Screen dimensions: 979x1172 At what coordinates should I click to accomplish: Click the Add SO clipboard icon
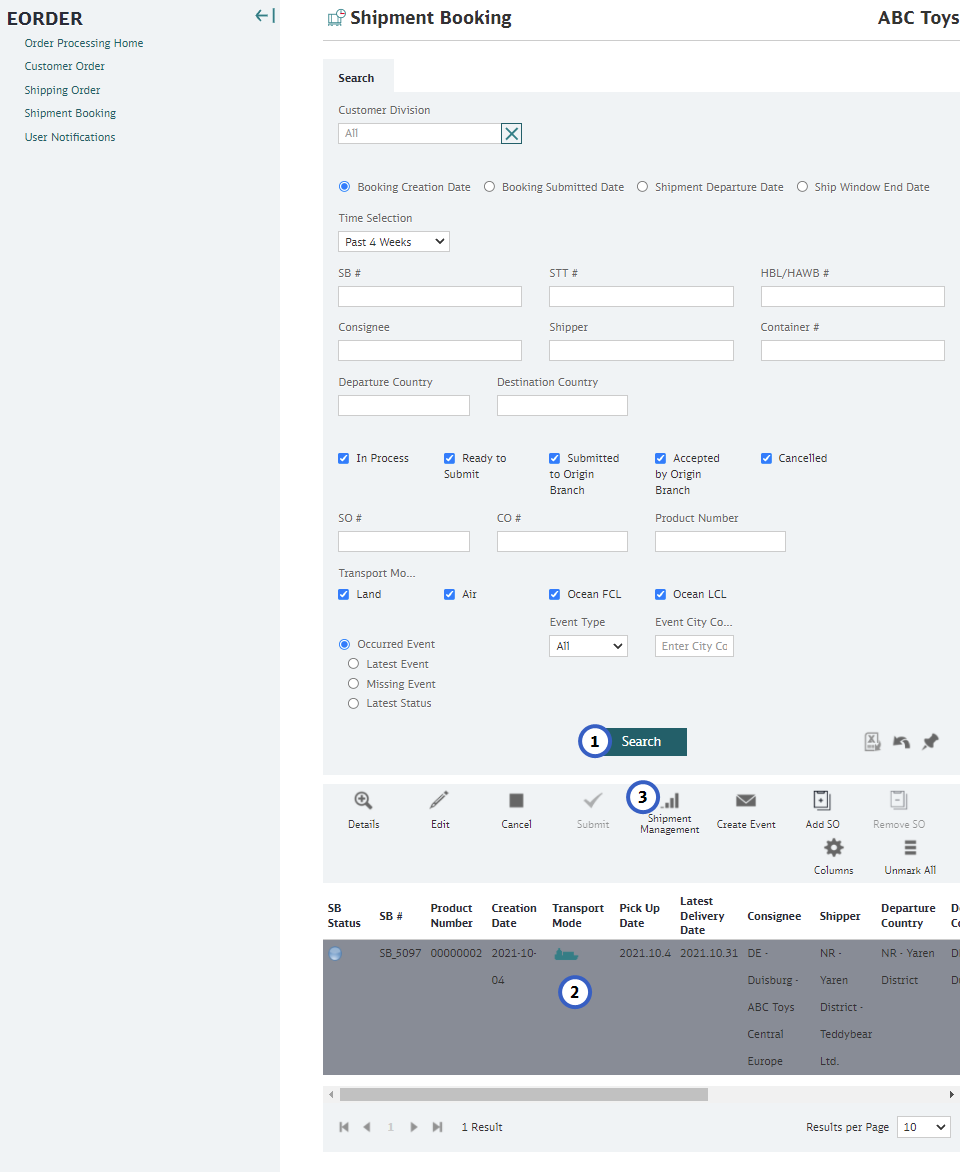click(822, 801)
